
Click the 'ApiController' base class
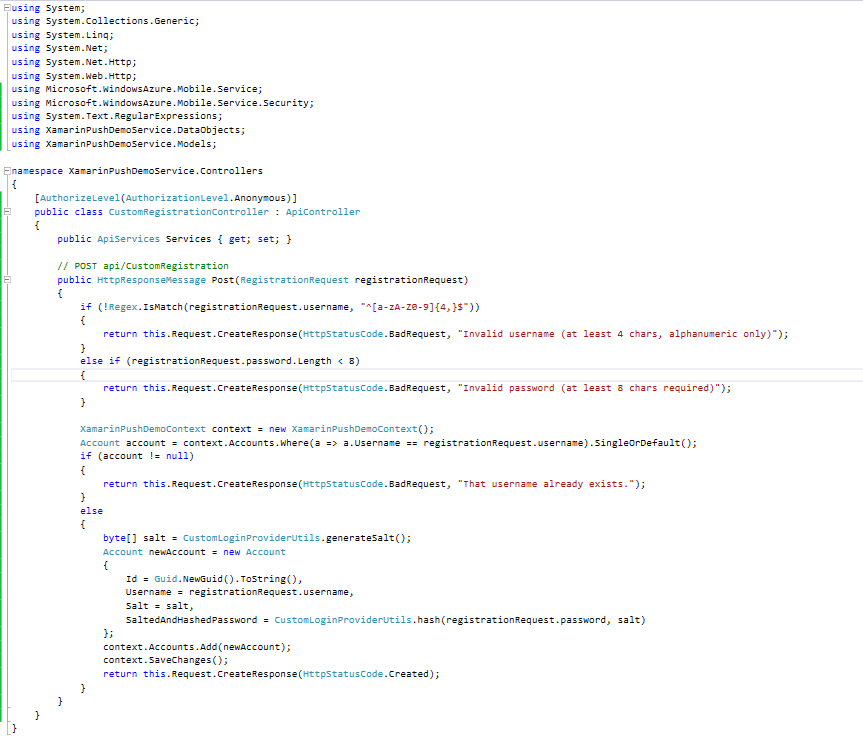point(323,212)
